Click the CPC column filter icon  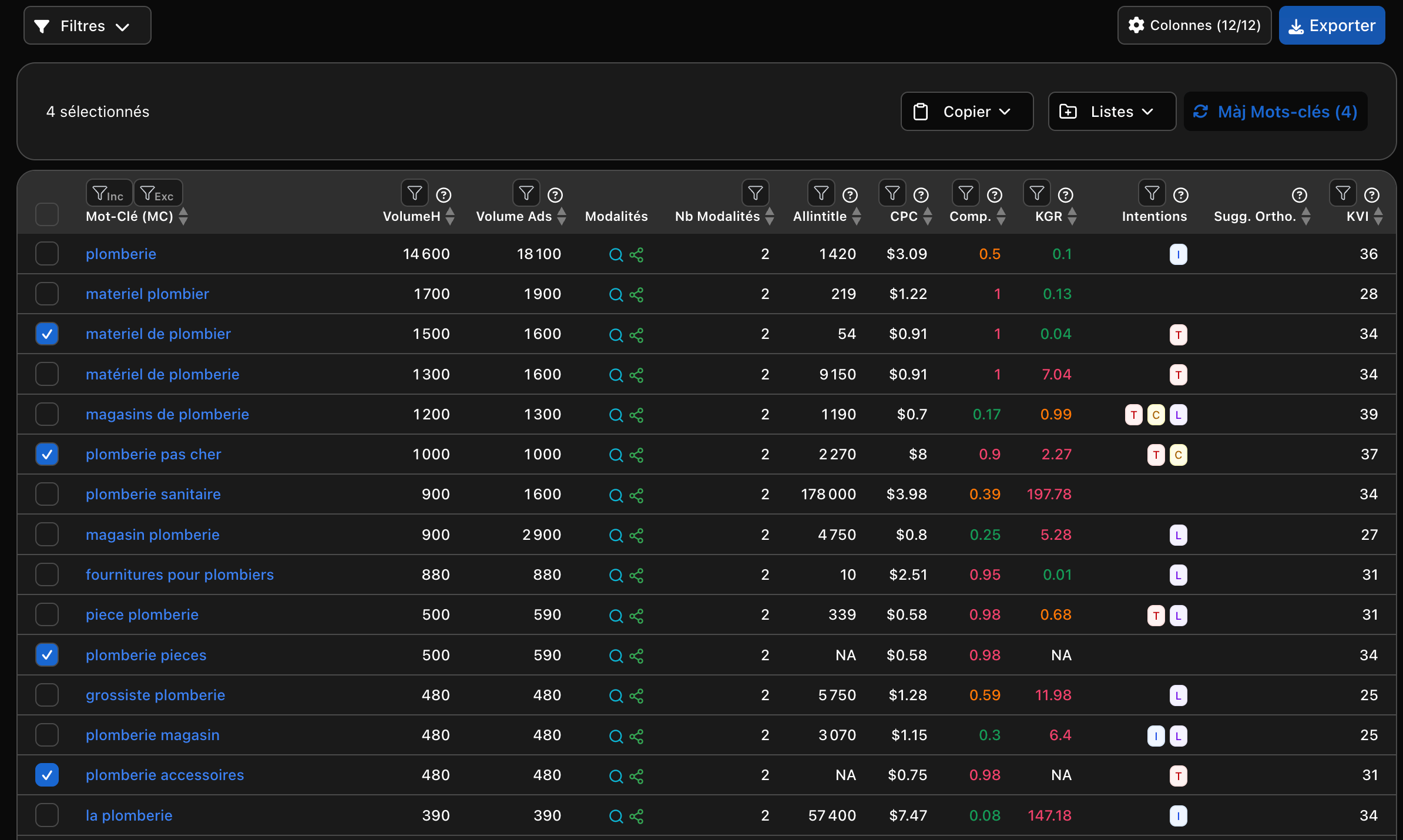(x=892, y=193)
